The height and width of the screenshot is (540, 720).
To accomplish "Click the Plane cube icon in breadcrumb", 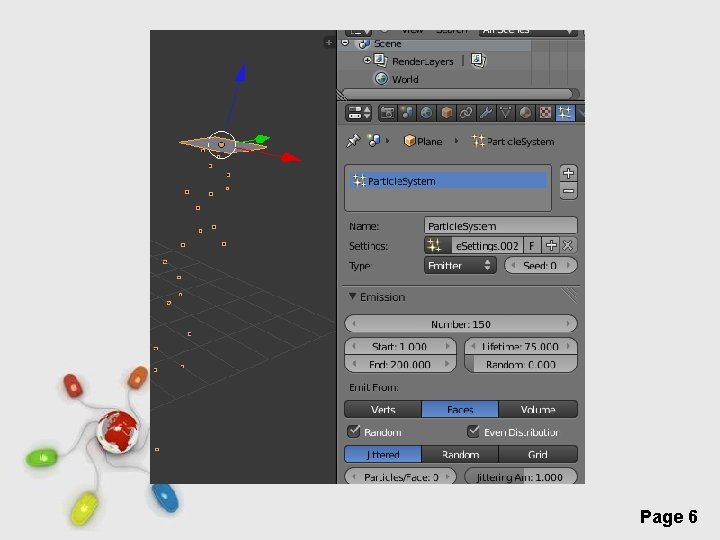I will coord(409,141).
